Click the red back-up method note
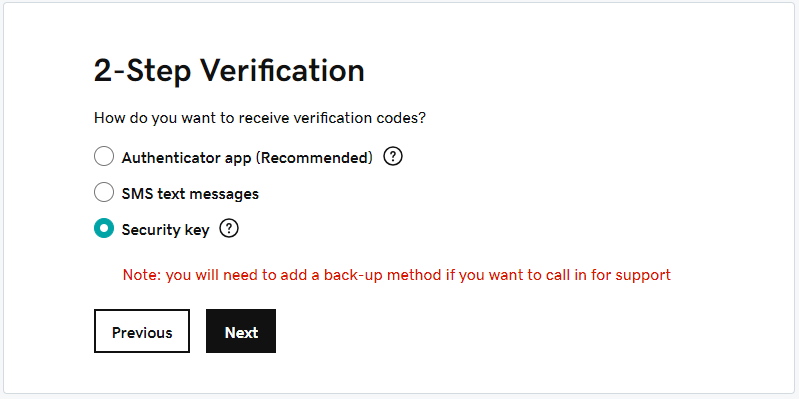Screen dimensions: 799x399 (397, 275)
